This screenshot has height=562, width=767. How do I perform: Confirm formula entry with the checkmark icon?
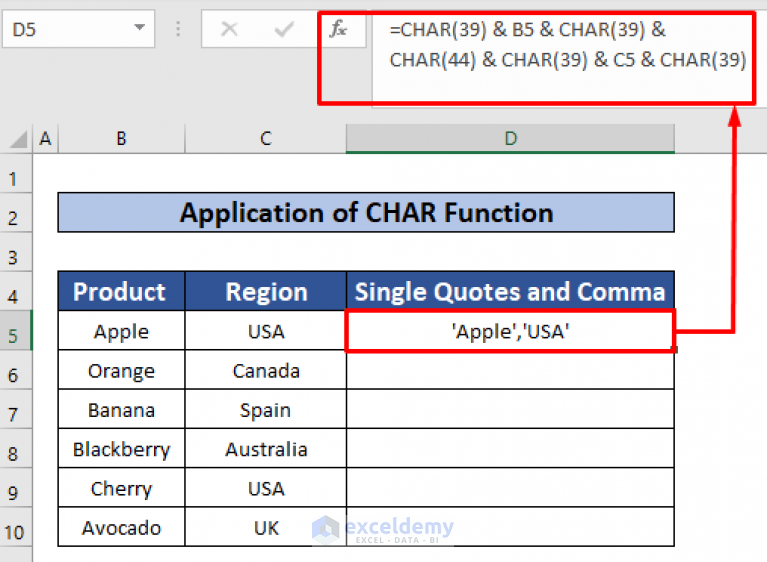[284, 29]
